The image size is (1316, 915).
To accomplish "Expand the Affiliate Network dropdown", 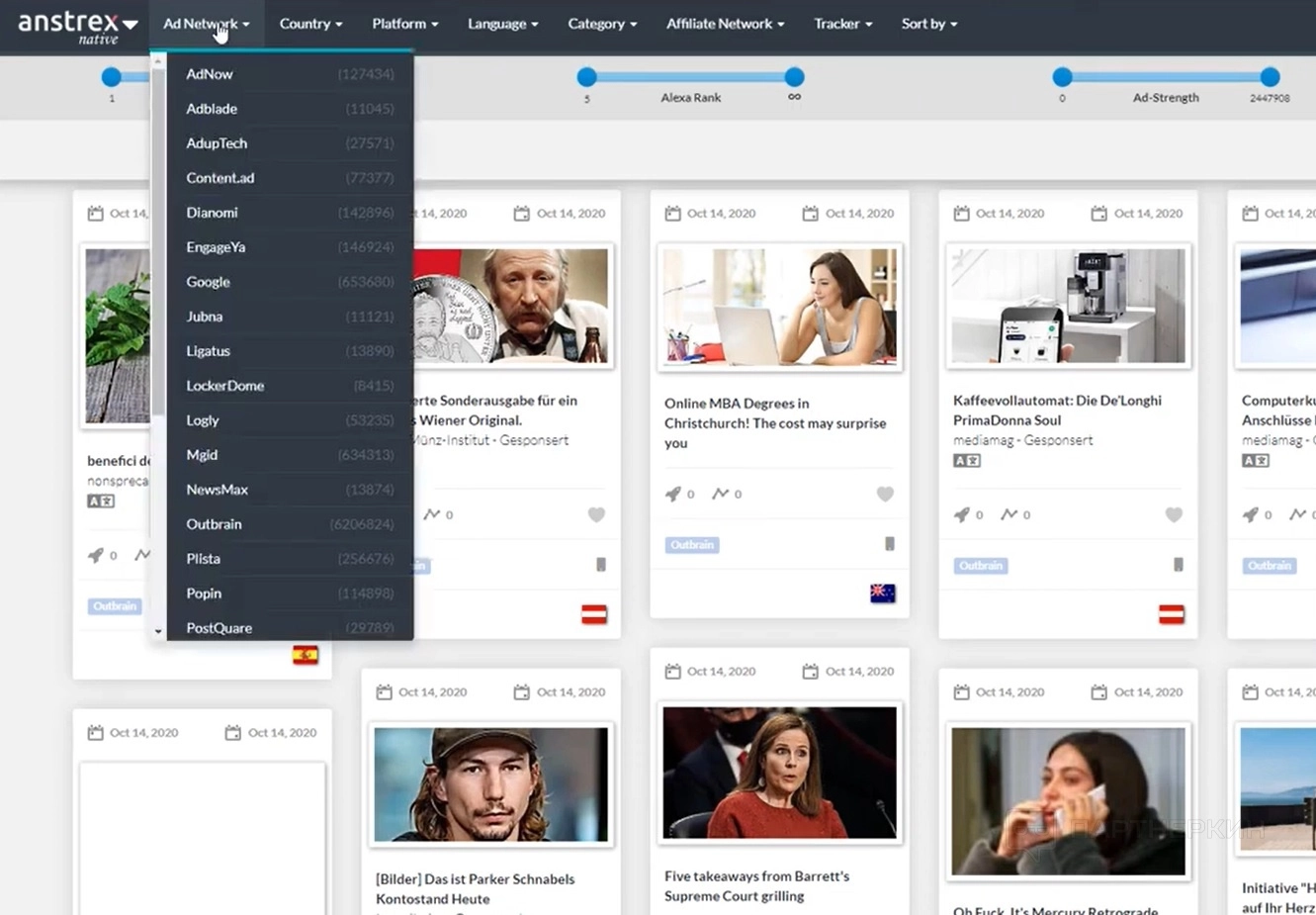I will tap(725, 24).
